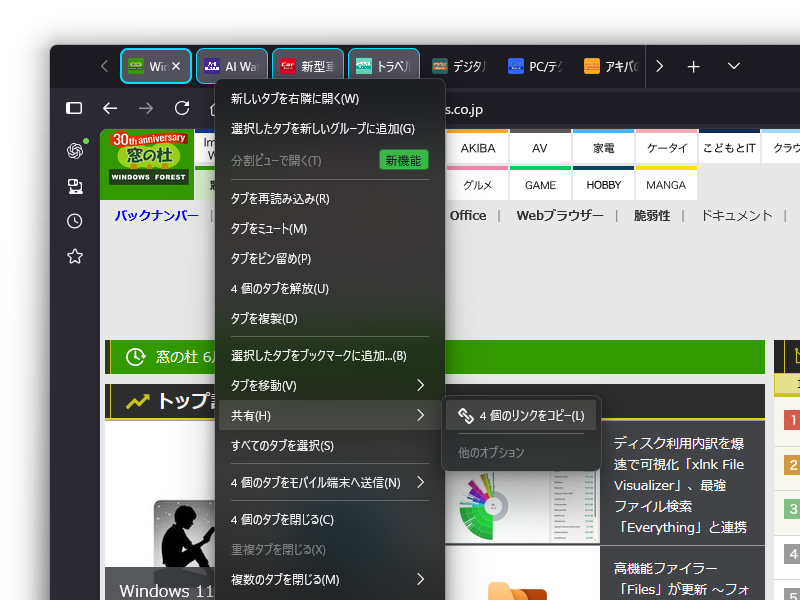Reload the page with refresh icon
The height and width of the screenshot is (600, 800).
[182, 108]
